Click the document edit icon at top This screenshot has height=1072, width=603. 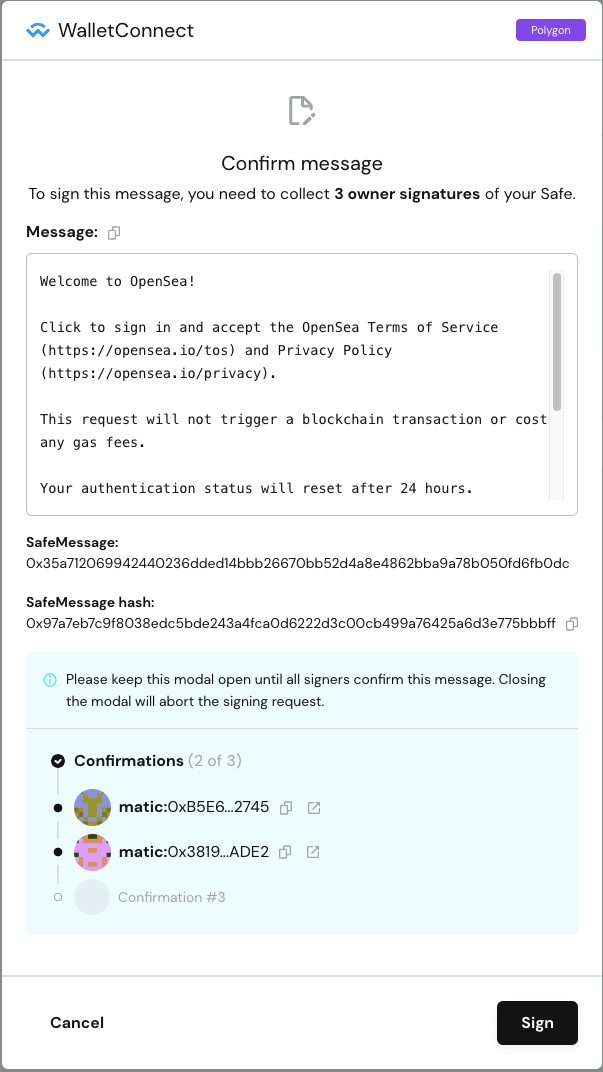click(301, 111)
